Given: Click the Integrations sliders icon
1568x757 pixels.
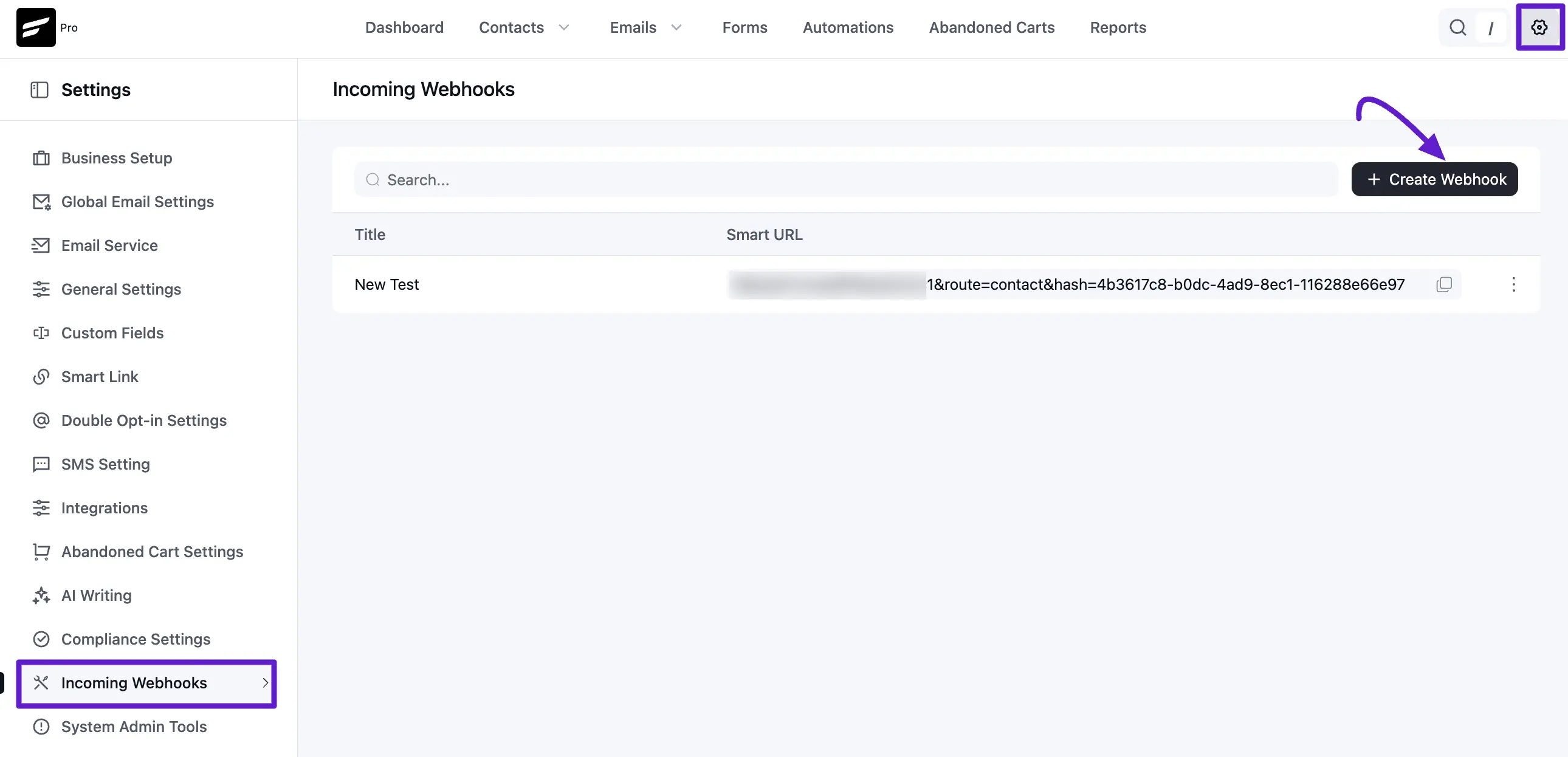Looking at the screenshot, I should click(41, 508).
